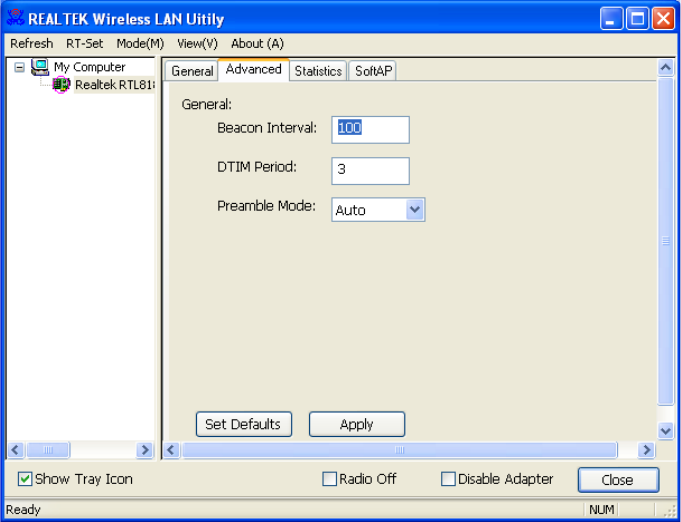Click the Apply button
The width and height of the screenshot is (681, 522).
point(357,424)
